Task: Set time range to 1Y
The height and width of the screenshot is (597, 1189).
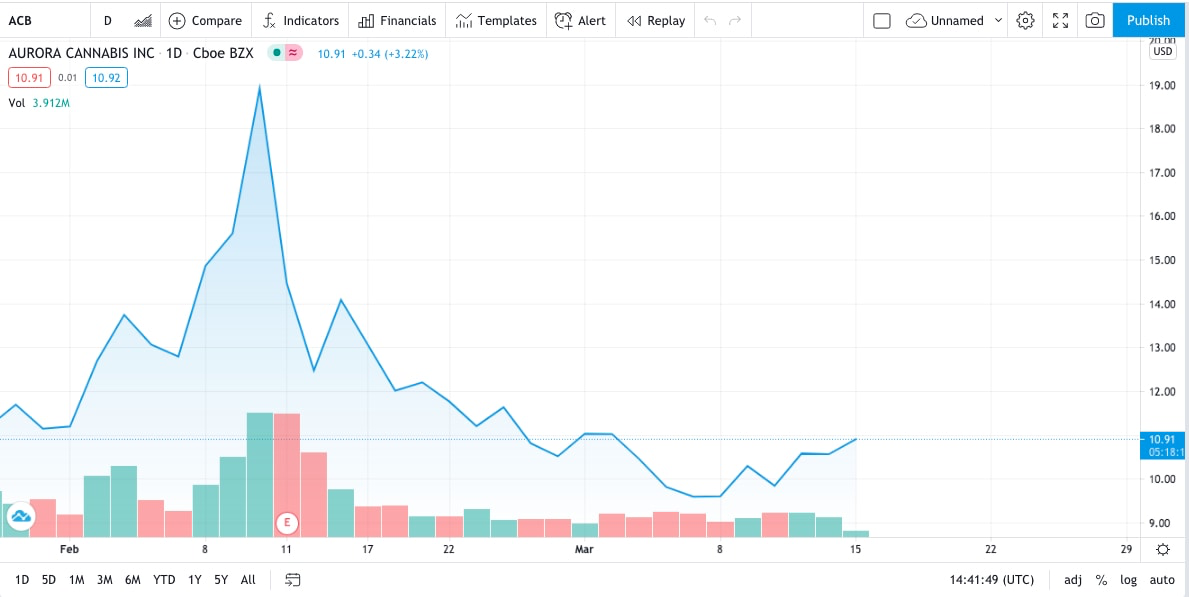Action: coord(194,580)
